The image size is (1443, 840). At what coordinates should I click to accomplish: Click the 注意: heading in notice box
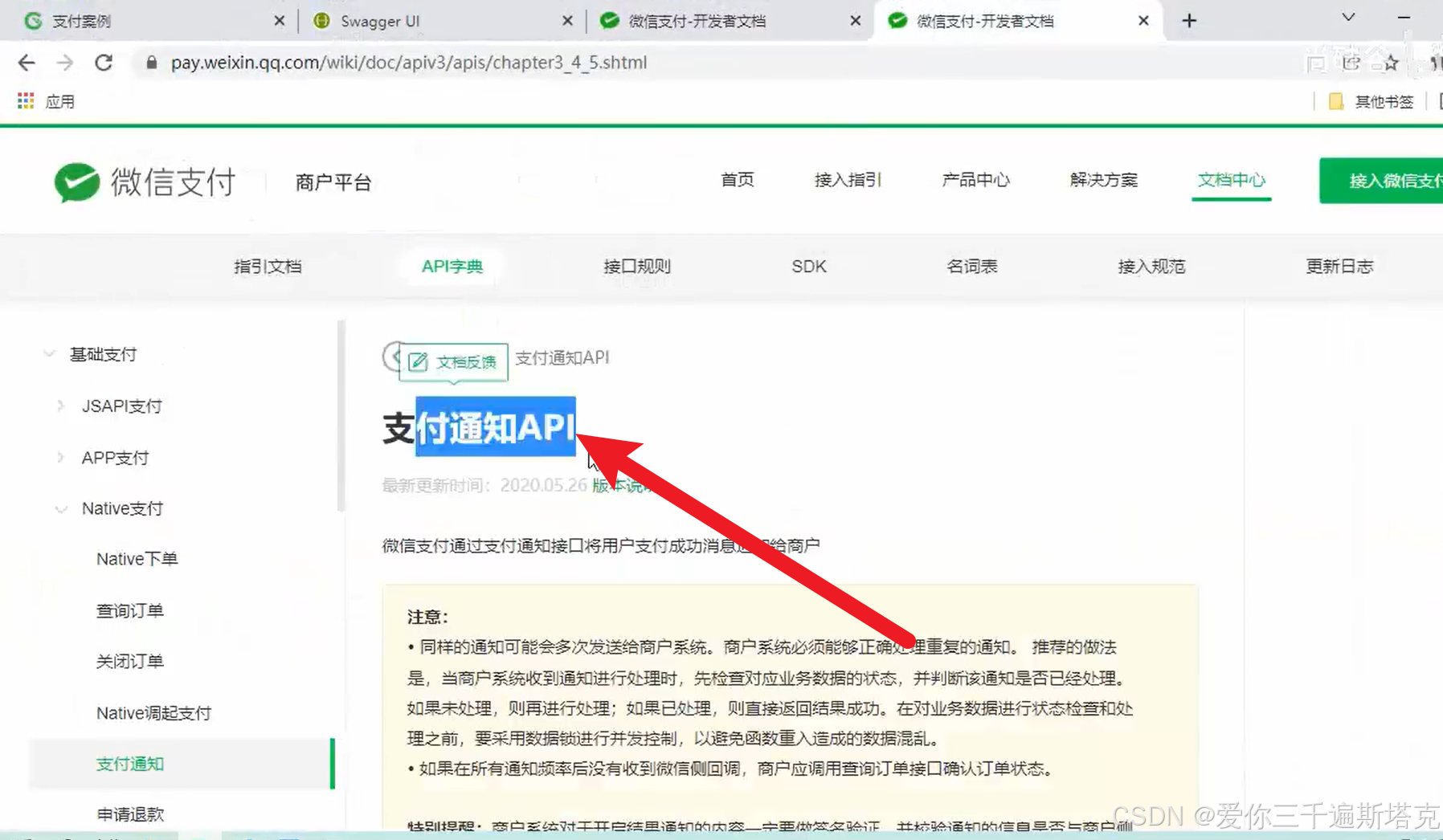click(x=427, y=617)
